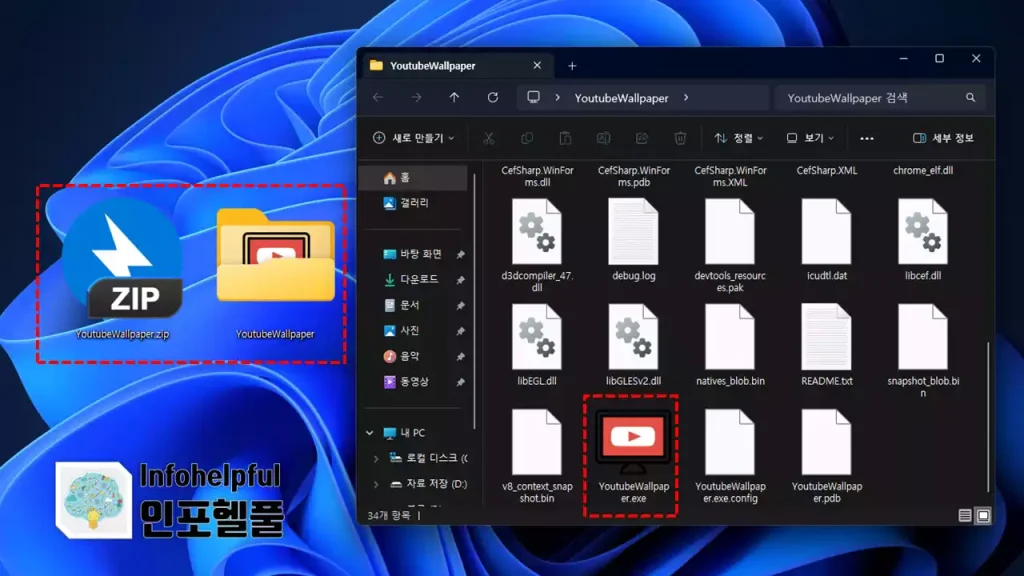The width and height of the screenshot is (1024, 576).
Task: Select the YoutubeWallpaper.pdb file
Action: (826, 456)
